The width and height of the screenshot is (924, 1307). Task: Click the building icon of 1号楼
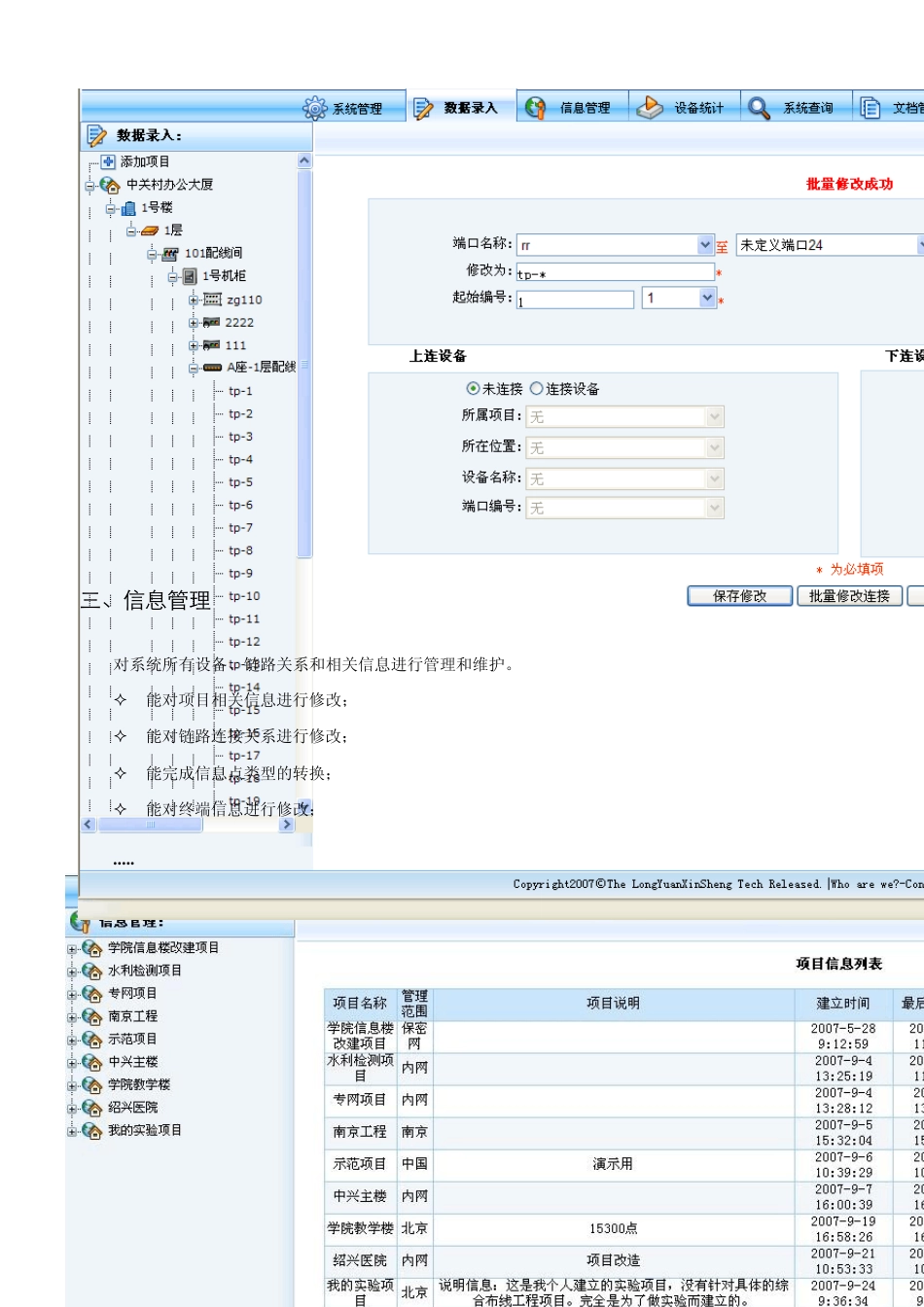[129, 207]
